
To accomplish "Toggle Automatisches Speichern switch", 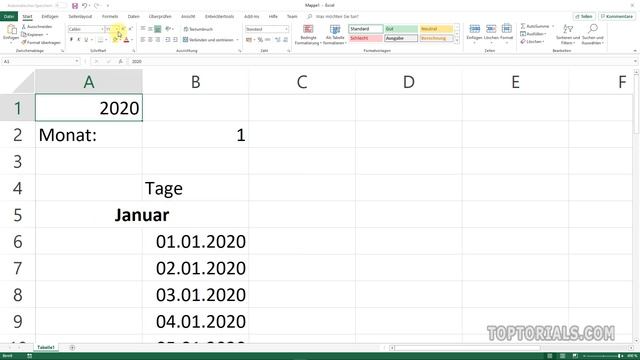I will coord(60,6).
